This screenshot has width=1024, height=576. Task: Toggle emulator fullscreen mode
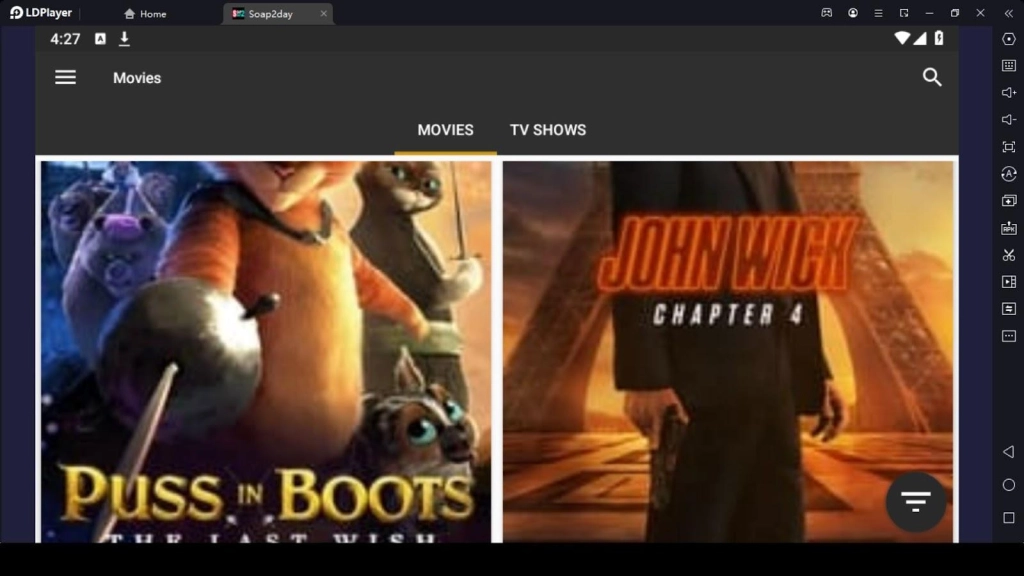[x=1008, y=147]
